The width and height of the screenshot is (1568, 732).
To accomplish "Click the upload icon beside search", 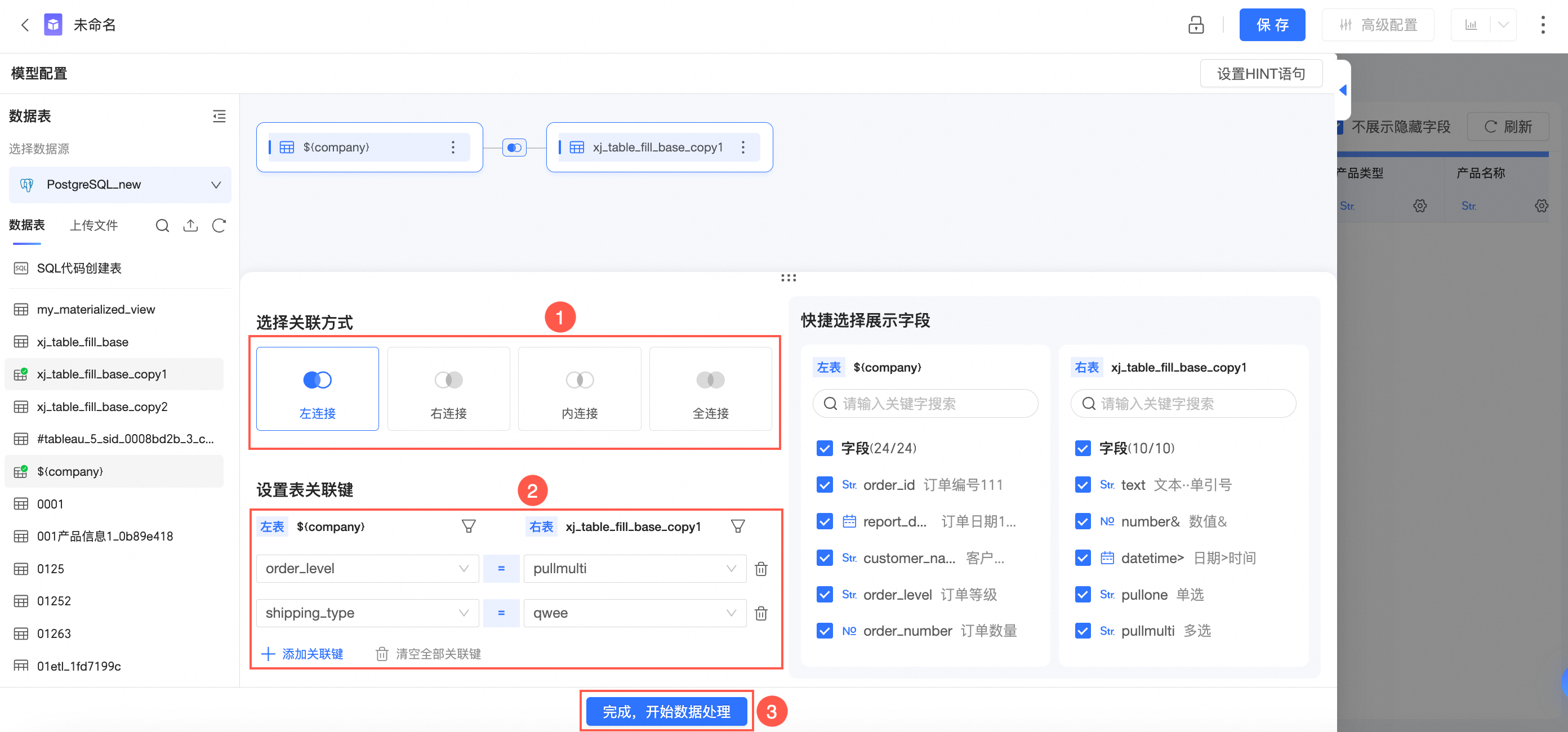I will (190, 226).
